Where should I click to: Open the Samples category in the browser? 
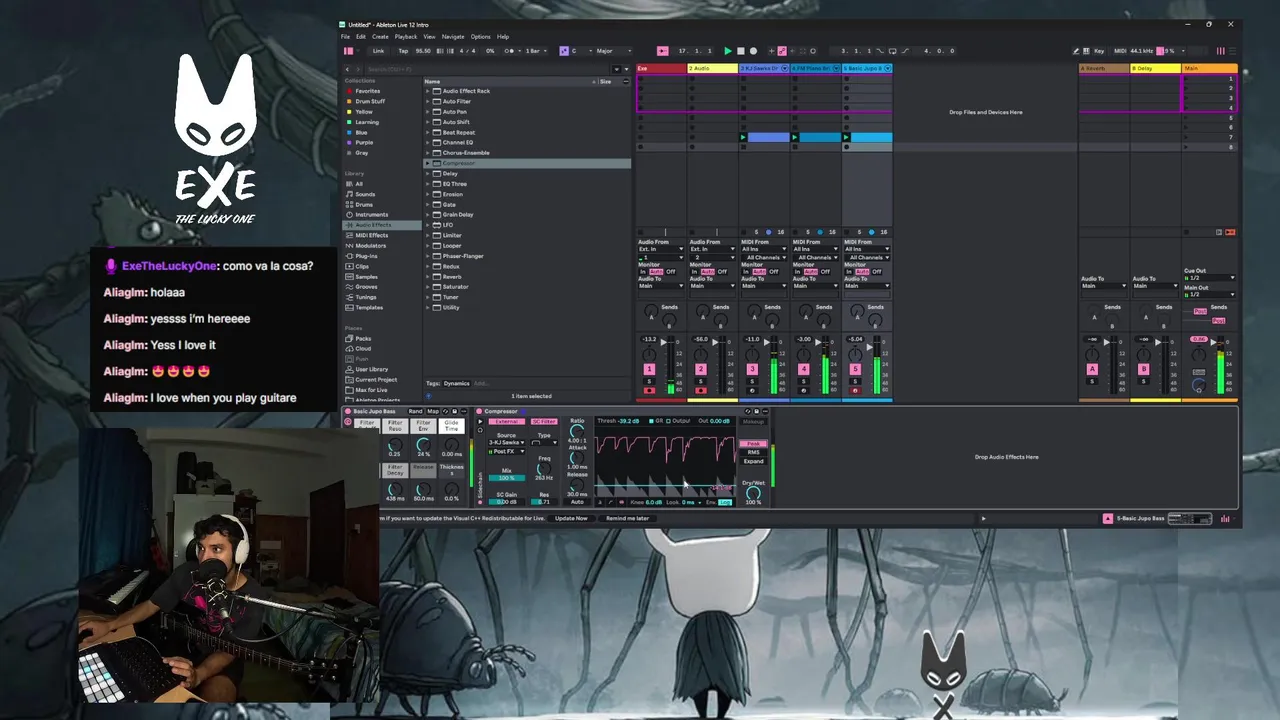(x=366, y=276)
